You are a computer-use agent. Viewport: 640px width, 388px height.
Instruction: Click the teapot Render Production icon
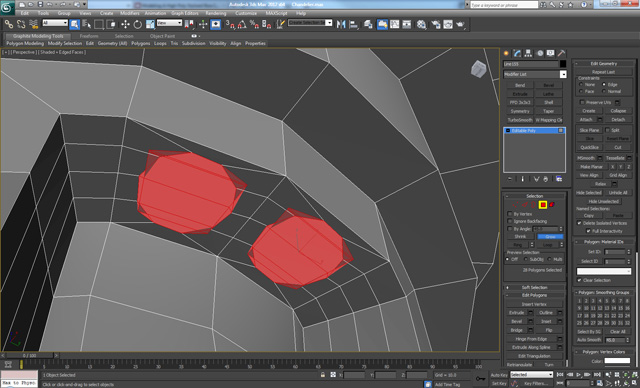[461, 24]
